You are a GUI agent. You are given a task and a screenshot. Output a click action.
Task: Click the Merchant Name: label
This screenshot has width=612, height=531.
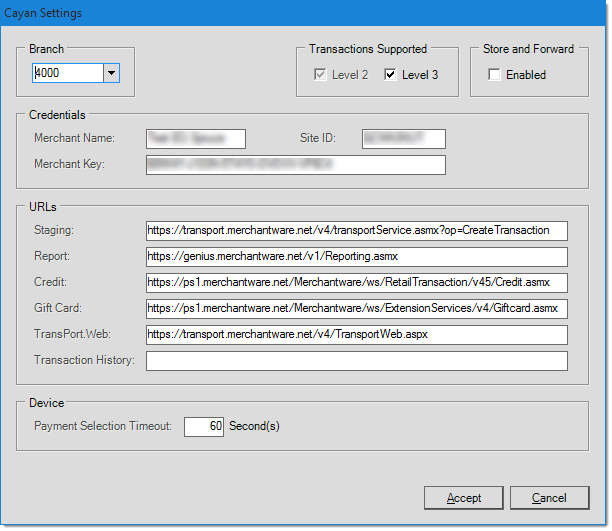(74, 138)
